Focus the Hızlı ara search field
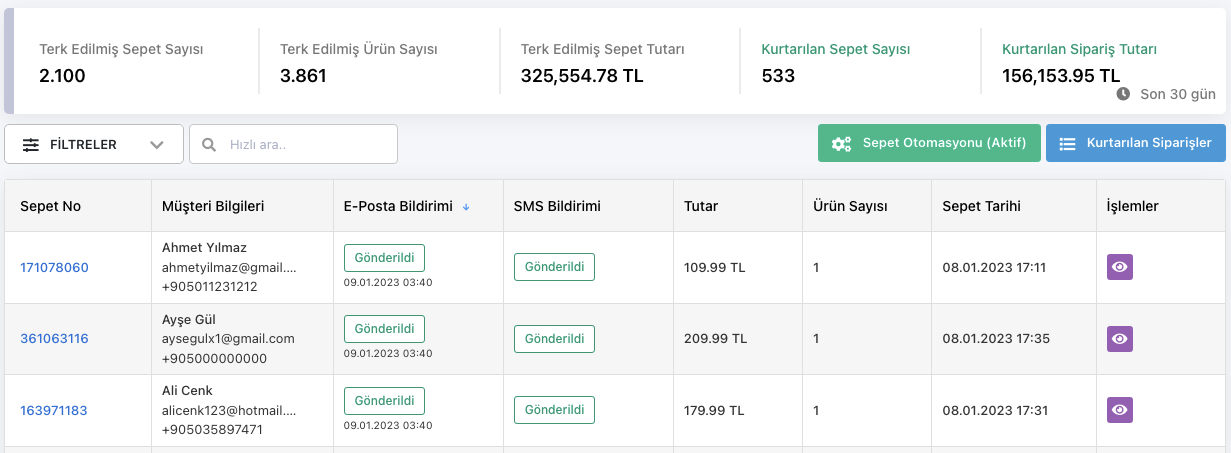Viewport: 1231px width, 453px height. pyautogui.click(x=293, y=144)
